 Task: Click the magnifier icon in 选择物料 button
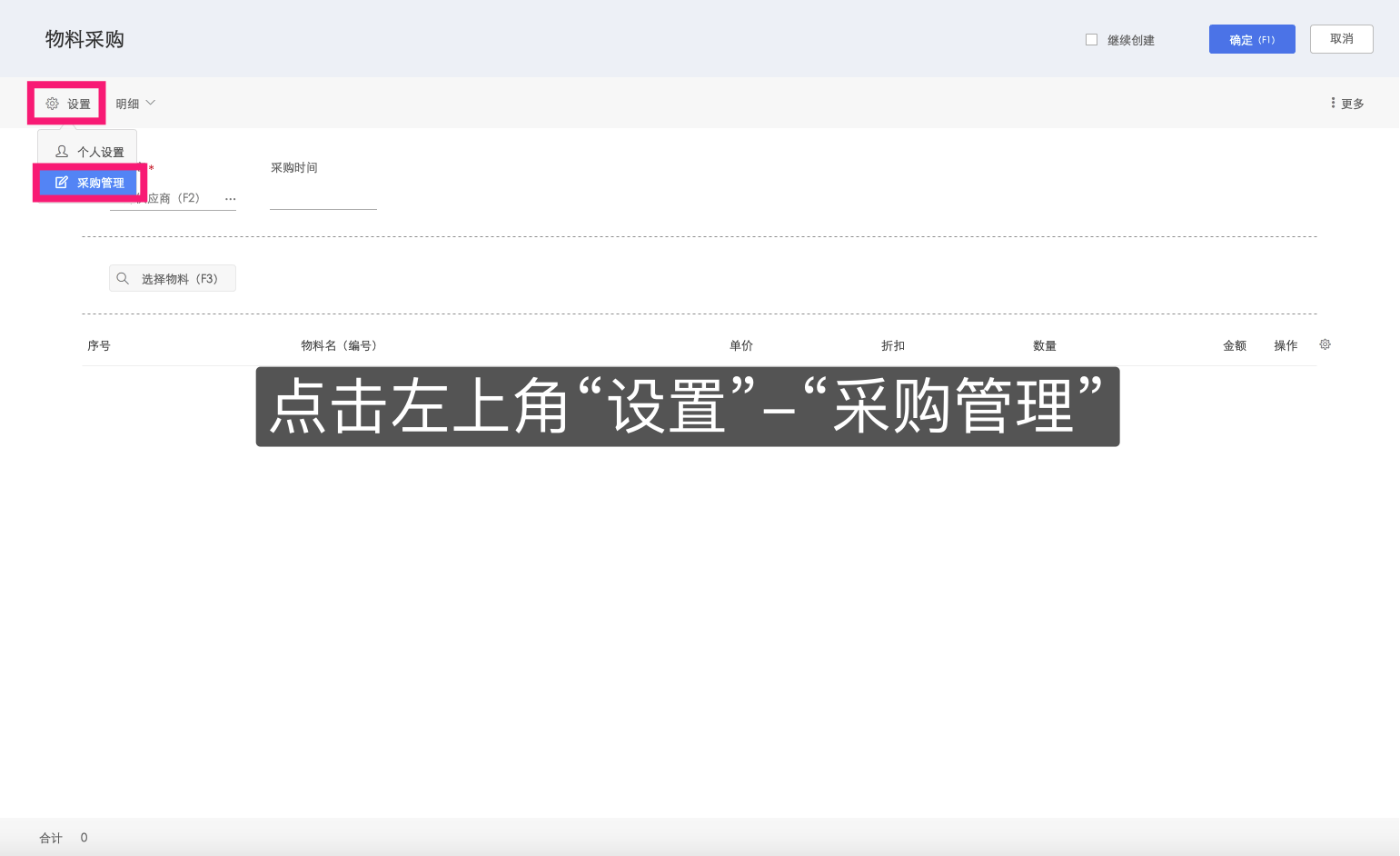124,278
